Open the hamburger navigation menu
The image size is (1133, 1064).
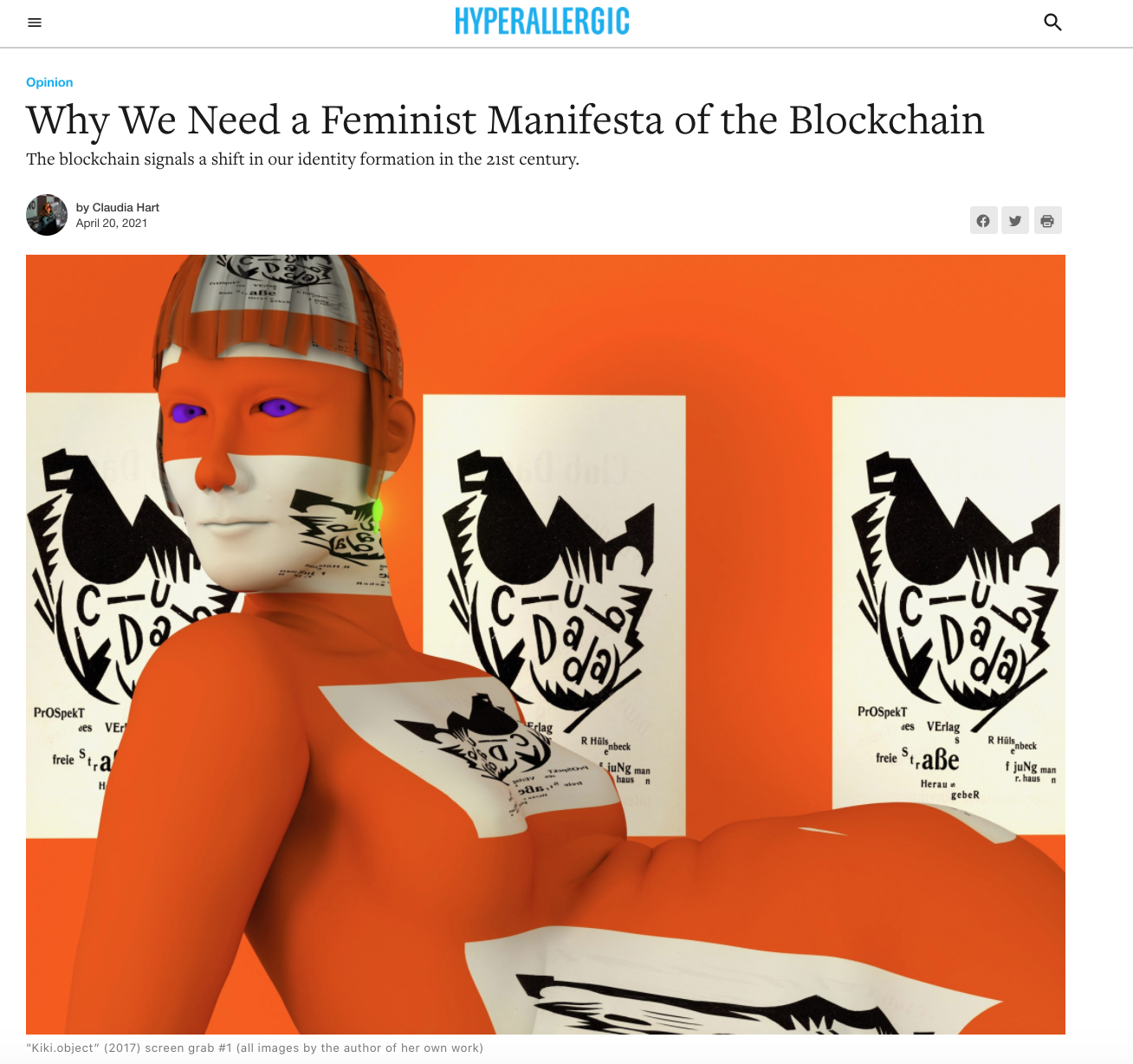pos(35,23)
